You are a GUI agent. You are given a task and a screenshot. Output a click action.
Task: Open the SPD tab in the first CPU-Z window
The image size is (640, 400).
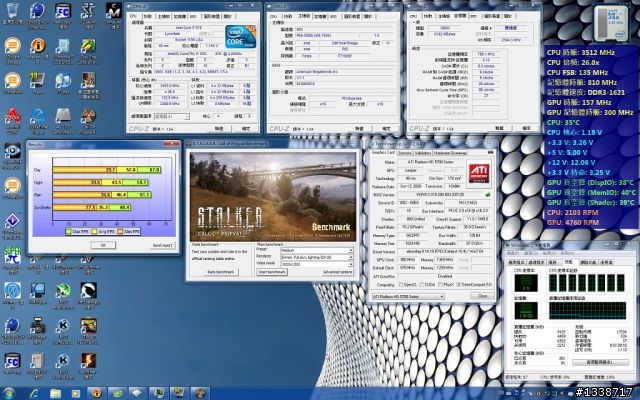click(x=193, y=16)
